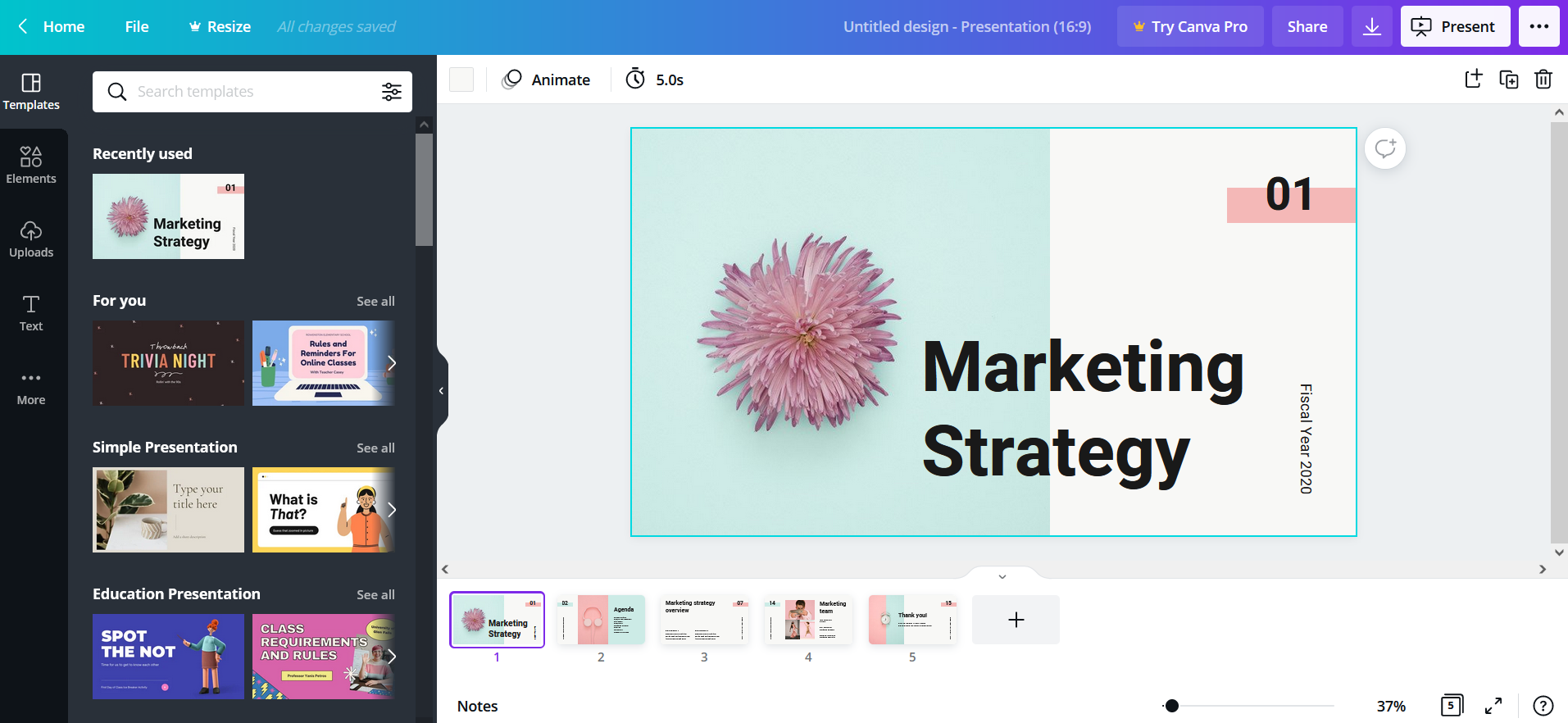Screen dimensions: 1568x723
Task: Click the zoom slider handle
Action: coord(1171,706)
